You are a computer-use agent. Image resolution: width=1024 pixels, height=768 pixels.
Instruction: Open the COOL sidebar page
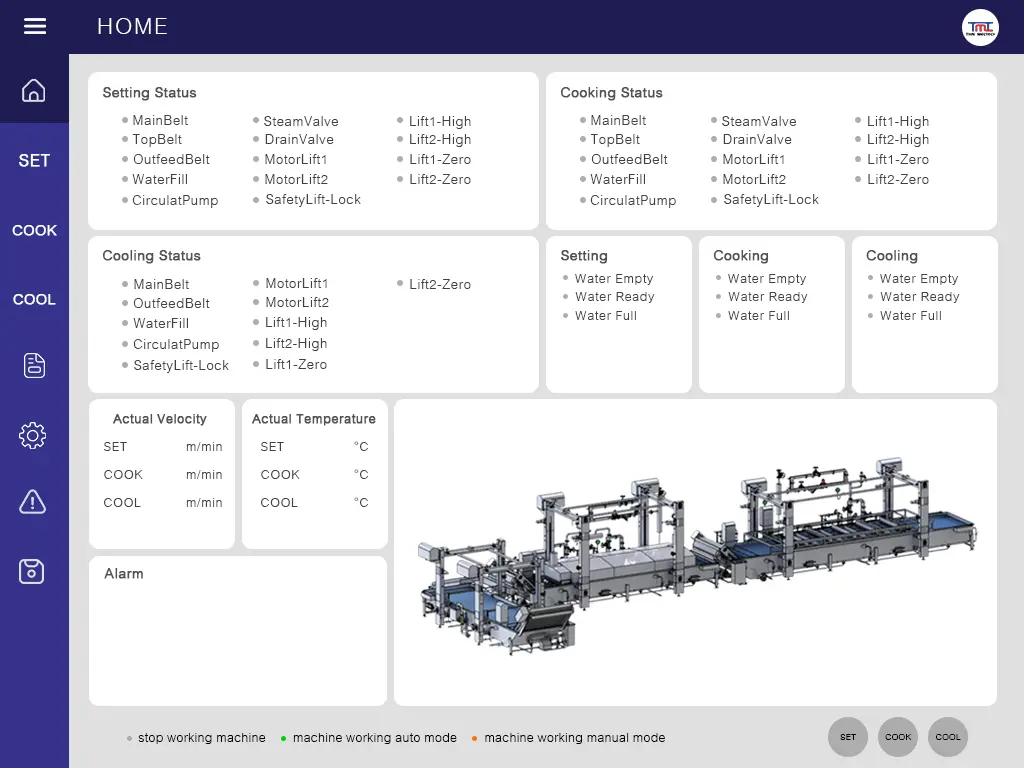[34, 299]
